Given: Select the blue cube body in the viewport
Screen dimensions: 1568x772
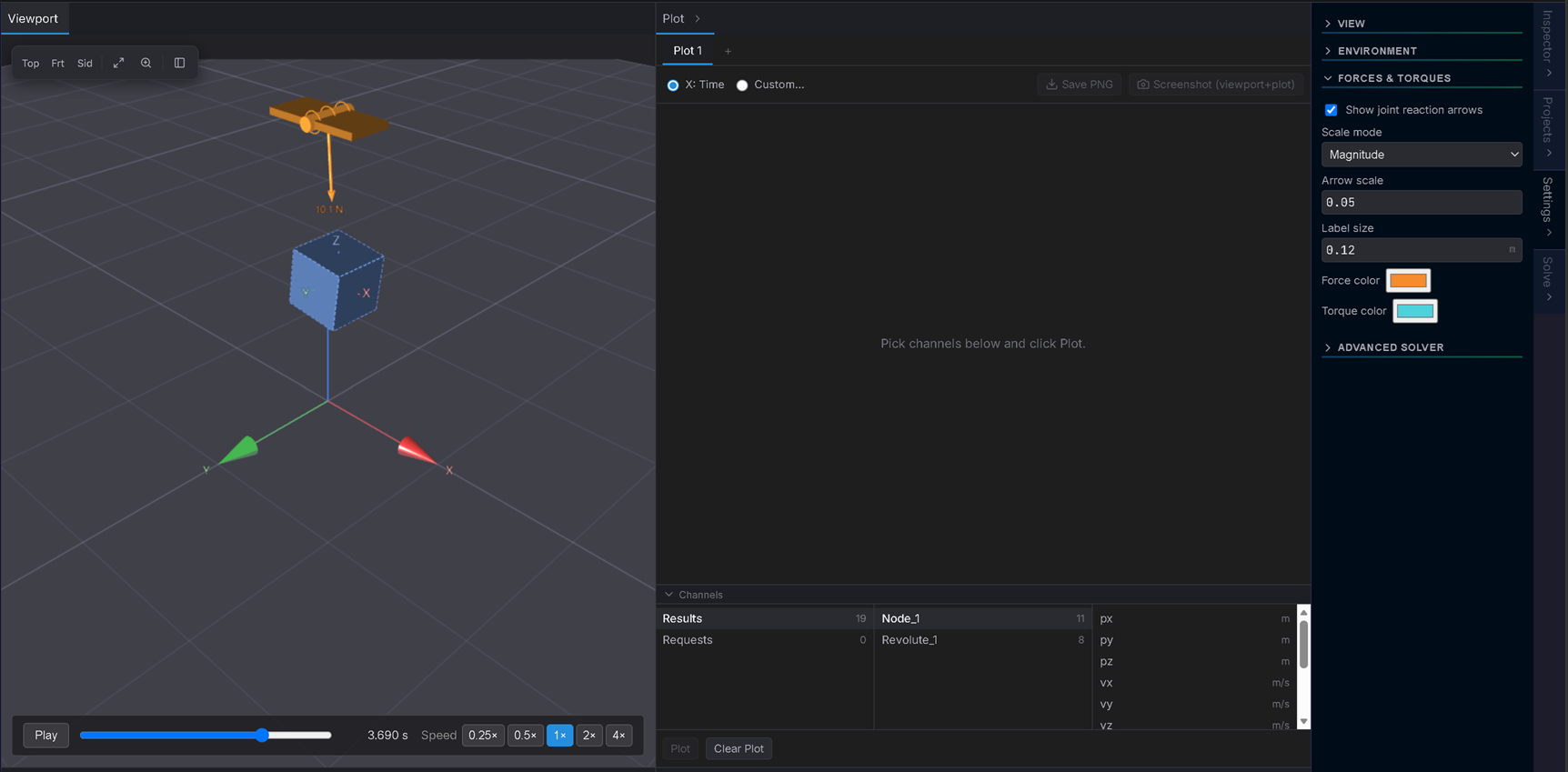Looking at the screenshot, I should click(x=337, y=280).
